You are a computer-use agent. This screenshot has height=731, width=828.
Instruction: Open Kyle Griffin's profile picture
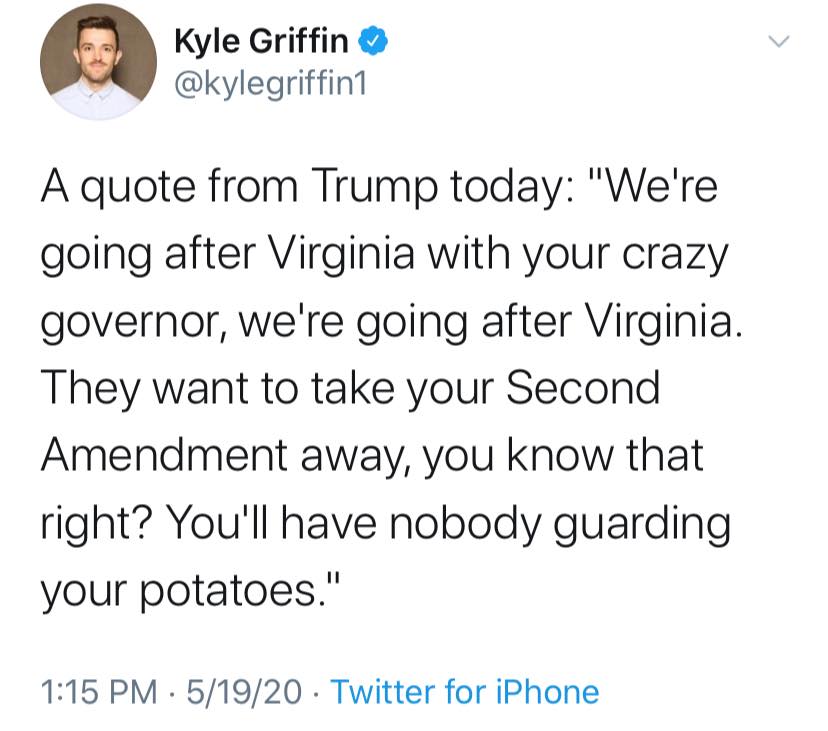tap(98, 62)
